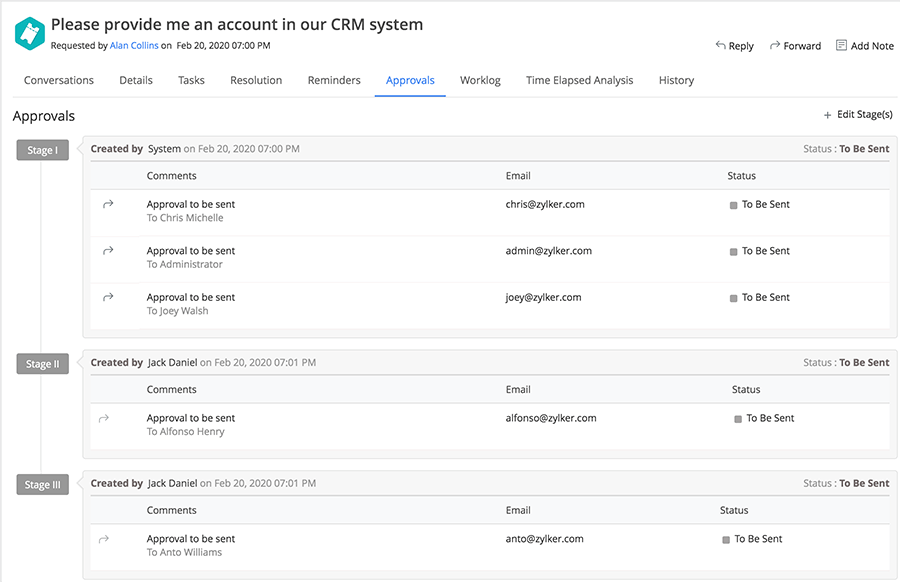Click the Forward arrow icon

pos(775,46)
